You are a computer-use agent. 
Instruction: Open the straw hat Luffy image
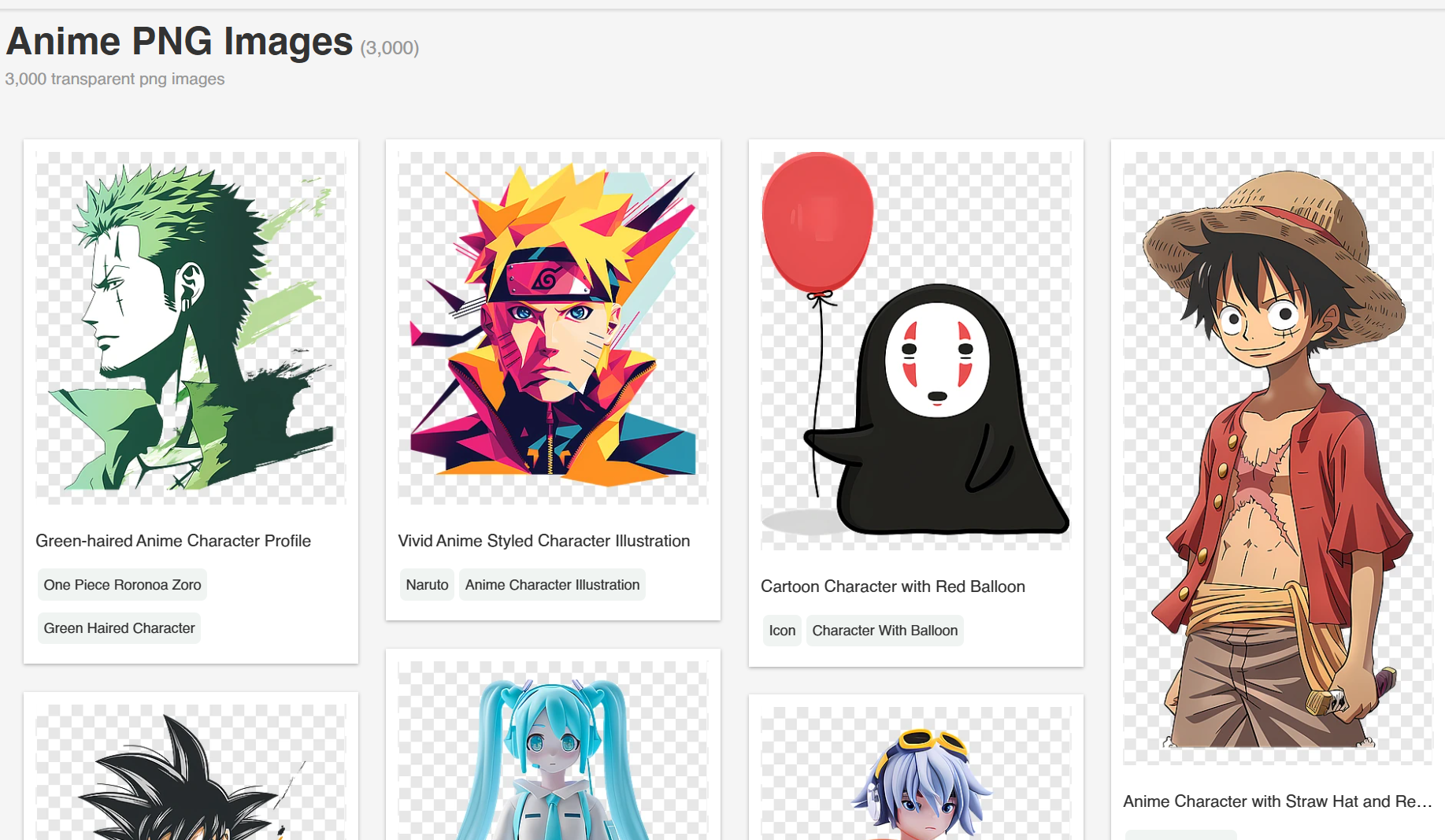click(x=1278, y=458)
